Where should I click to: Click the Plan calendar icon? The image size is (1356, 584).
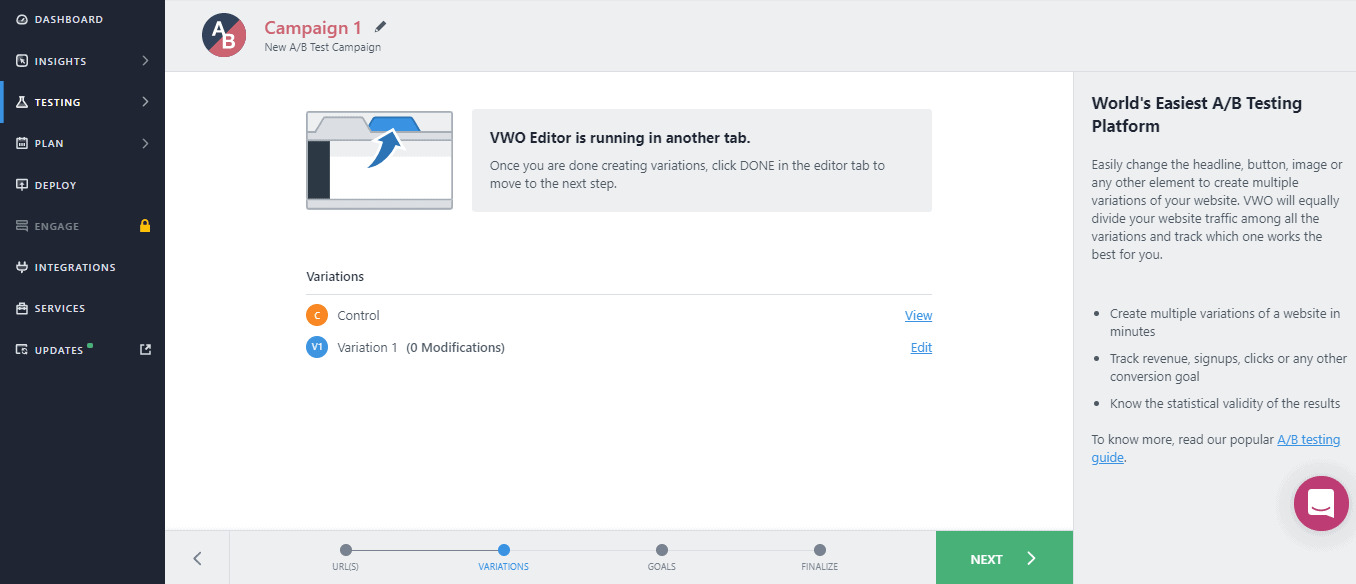[x=22, y=143]
